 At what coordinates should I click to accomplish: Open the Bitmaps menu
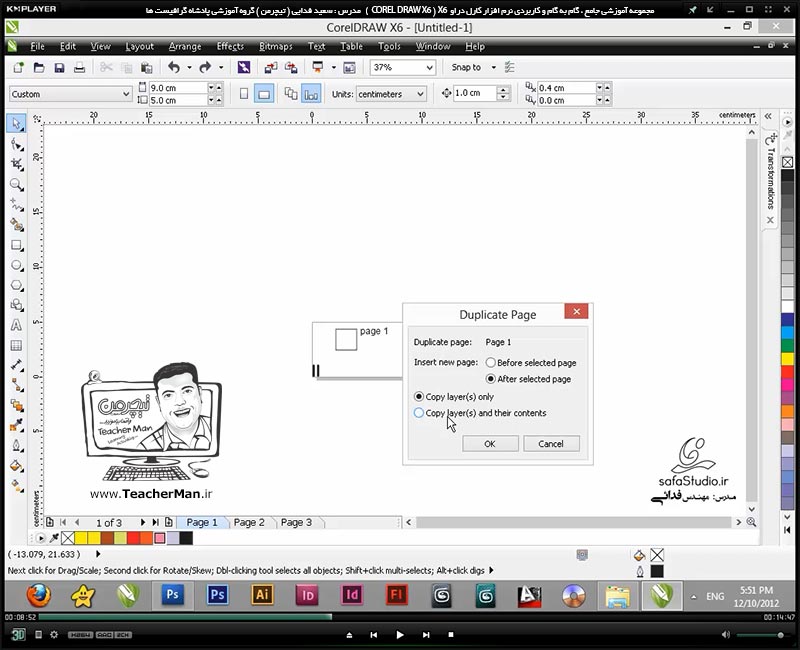pos(276,46)
